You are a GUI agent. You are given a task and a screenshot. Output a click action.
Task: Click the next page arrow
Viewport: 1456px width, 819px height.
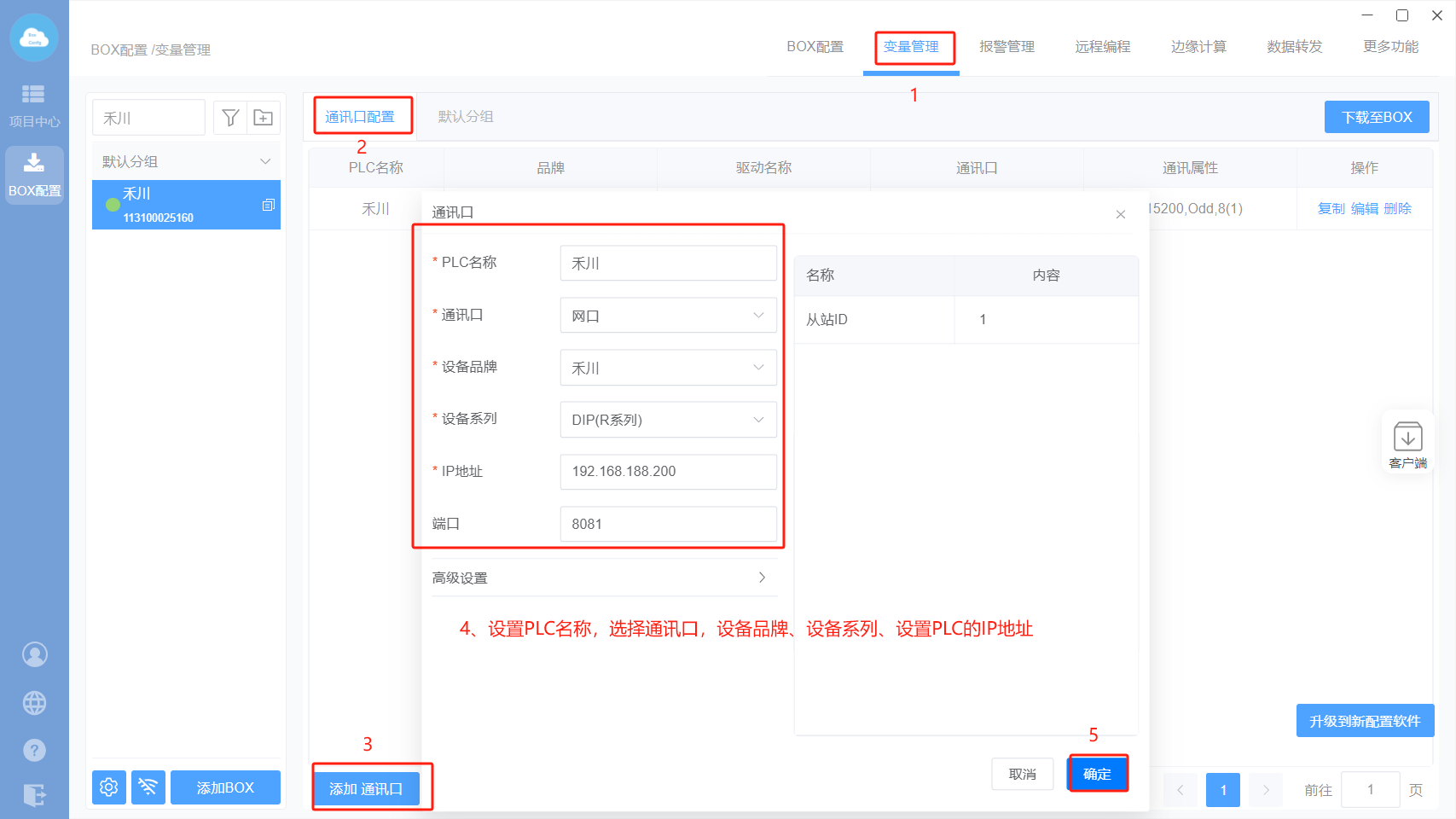point(1266,790)
